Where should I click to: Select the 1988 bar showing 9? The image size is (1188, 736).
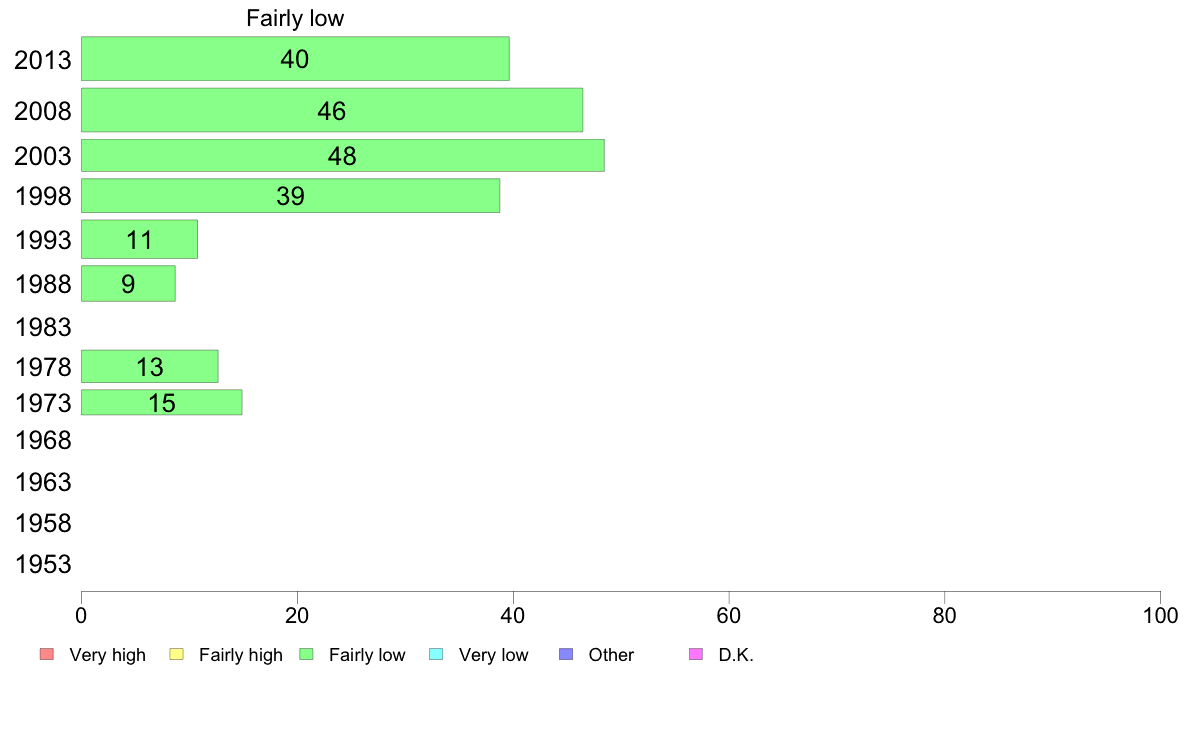tap(128, 283)
